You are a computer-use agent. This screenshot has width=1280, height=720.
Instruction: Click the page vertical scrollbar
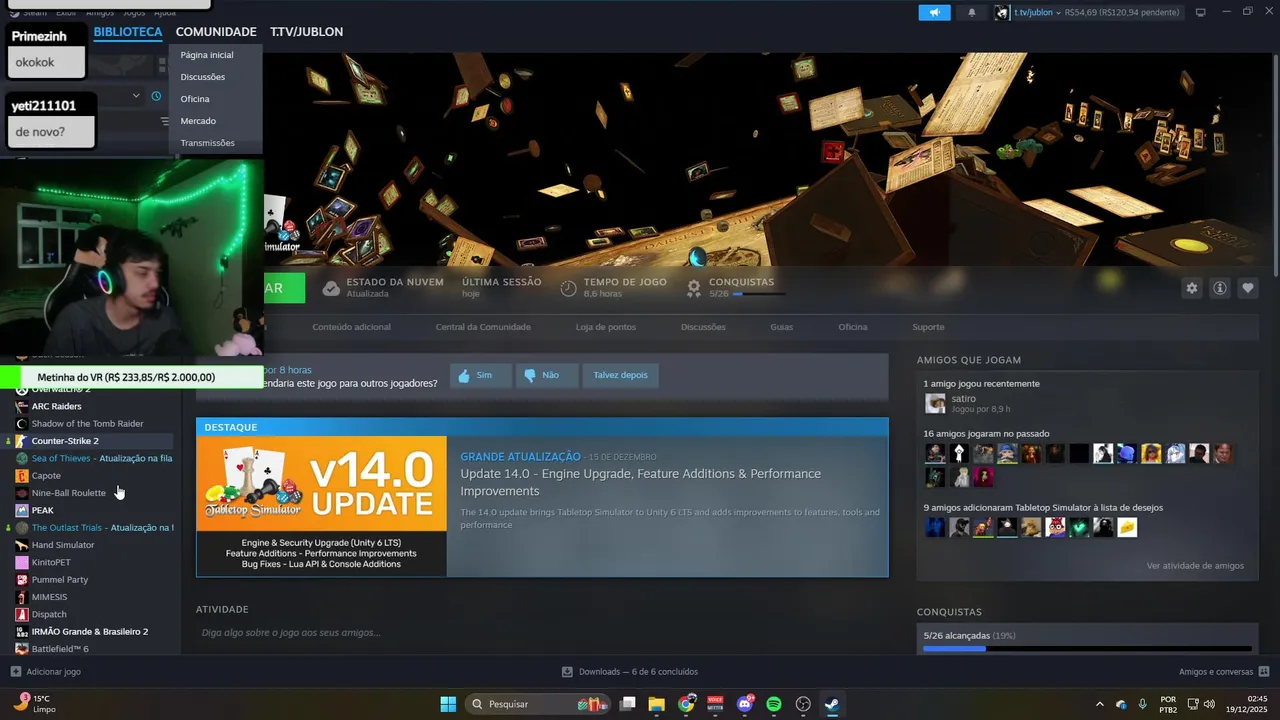coord(1275,165)
